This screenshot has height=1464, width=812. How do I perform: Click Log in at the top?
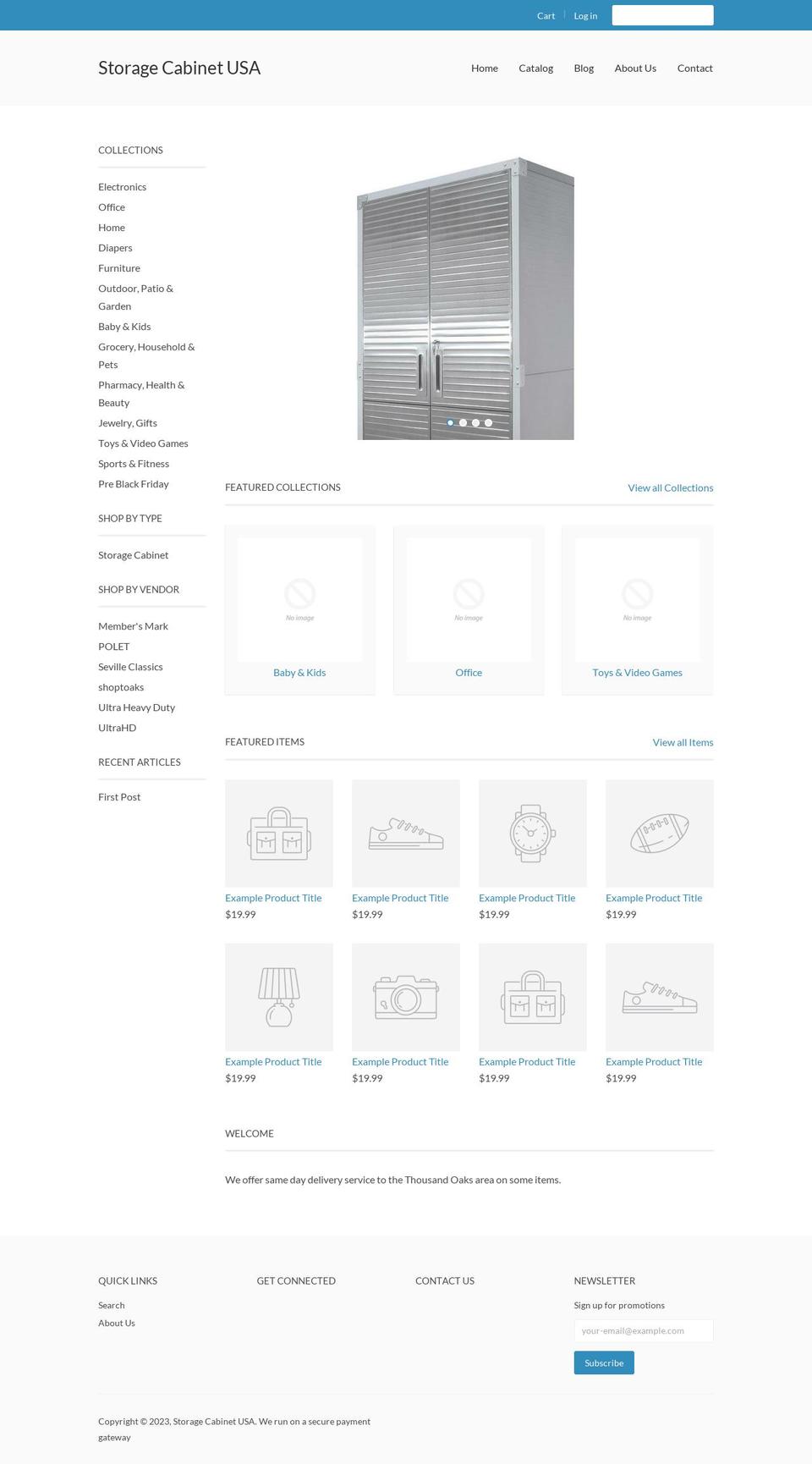[585, 16]
